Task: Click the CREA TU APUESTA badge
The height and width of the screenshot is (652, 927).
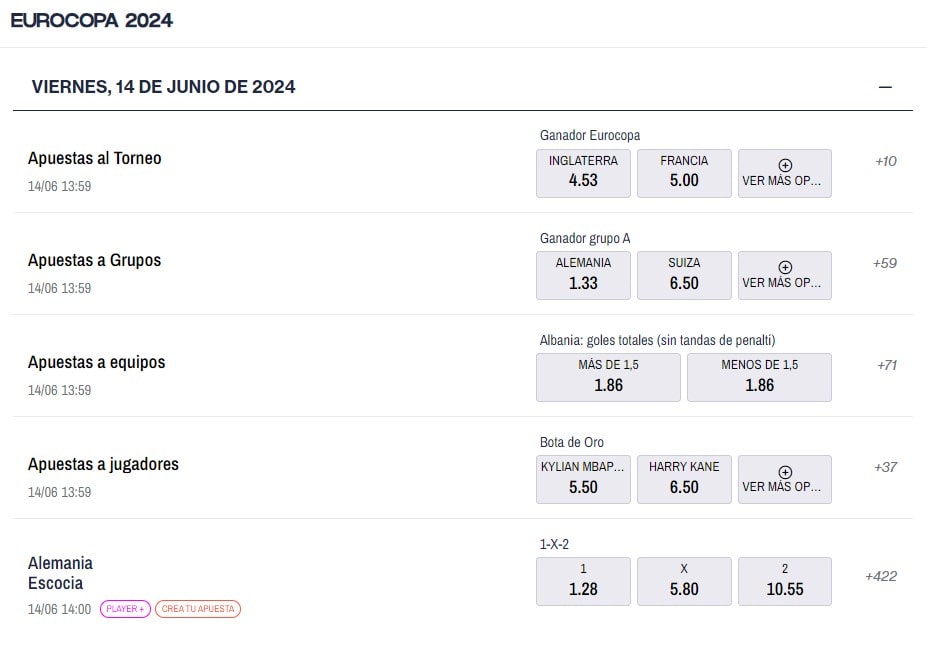Action: 198,609
